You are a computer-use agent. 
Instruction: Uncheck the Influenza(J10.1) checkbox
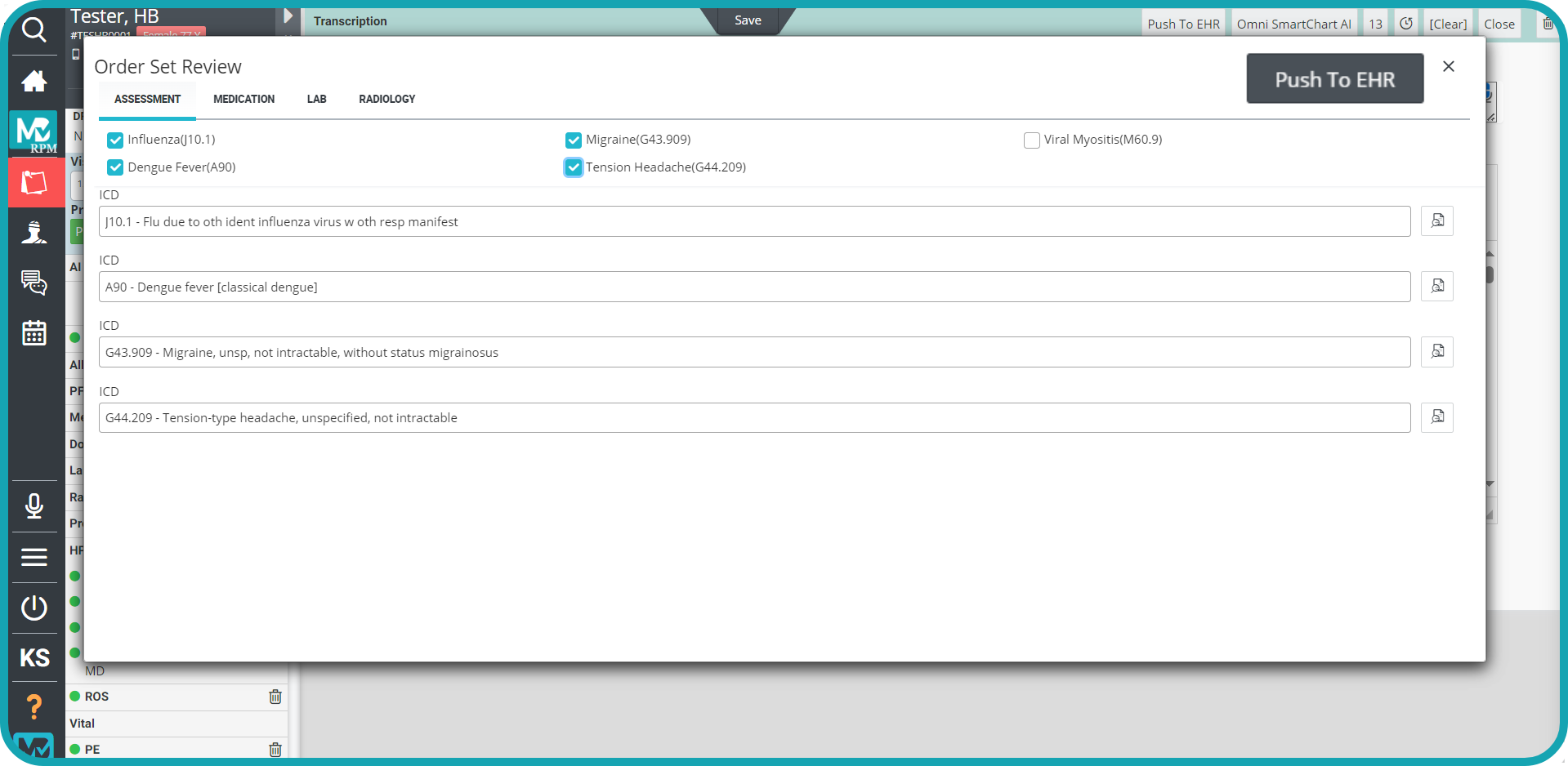click(115, 140)
